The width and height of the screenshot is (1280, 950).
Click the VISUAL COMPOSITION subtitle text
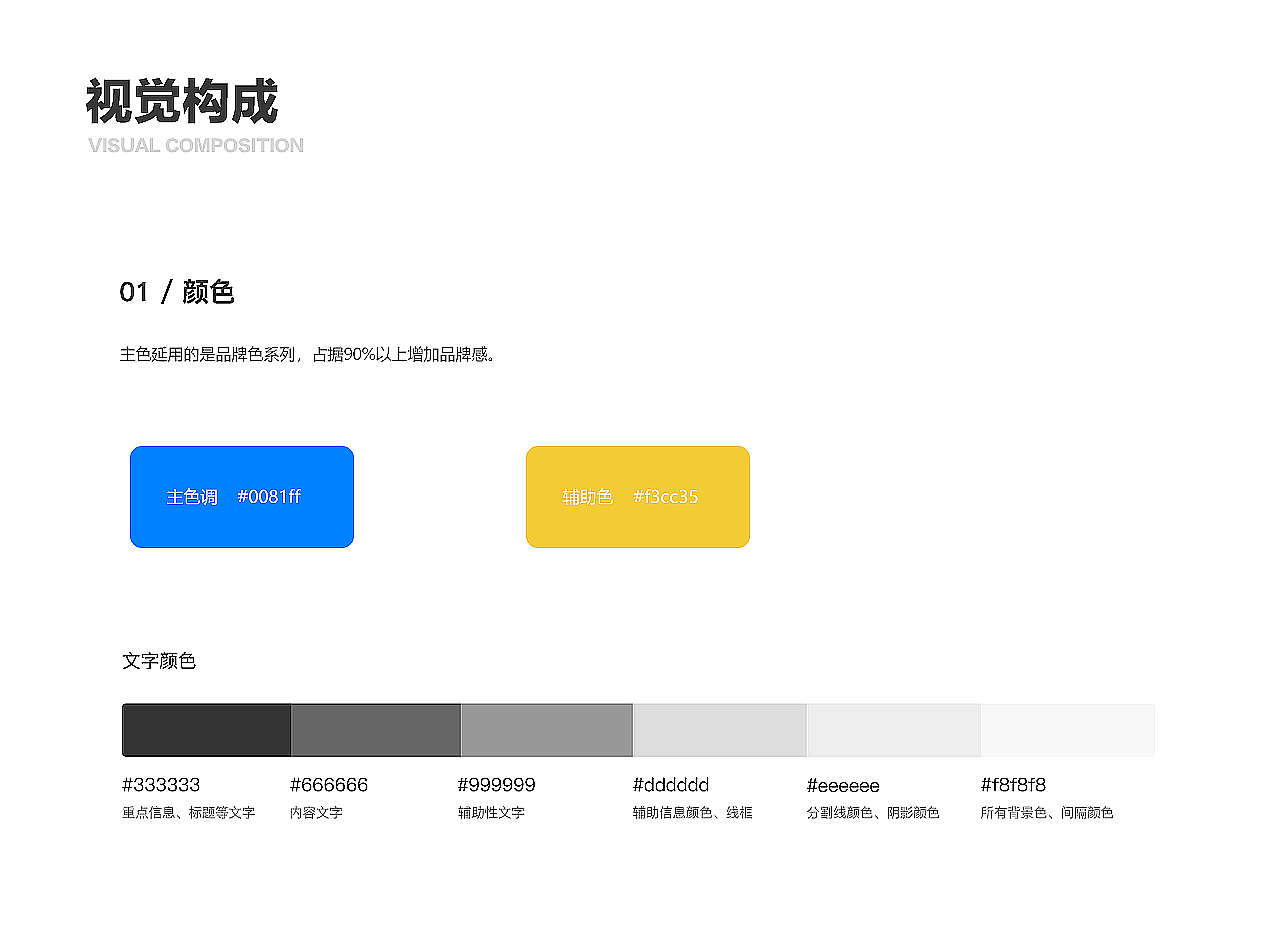(196, 146)
